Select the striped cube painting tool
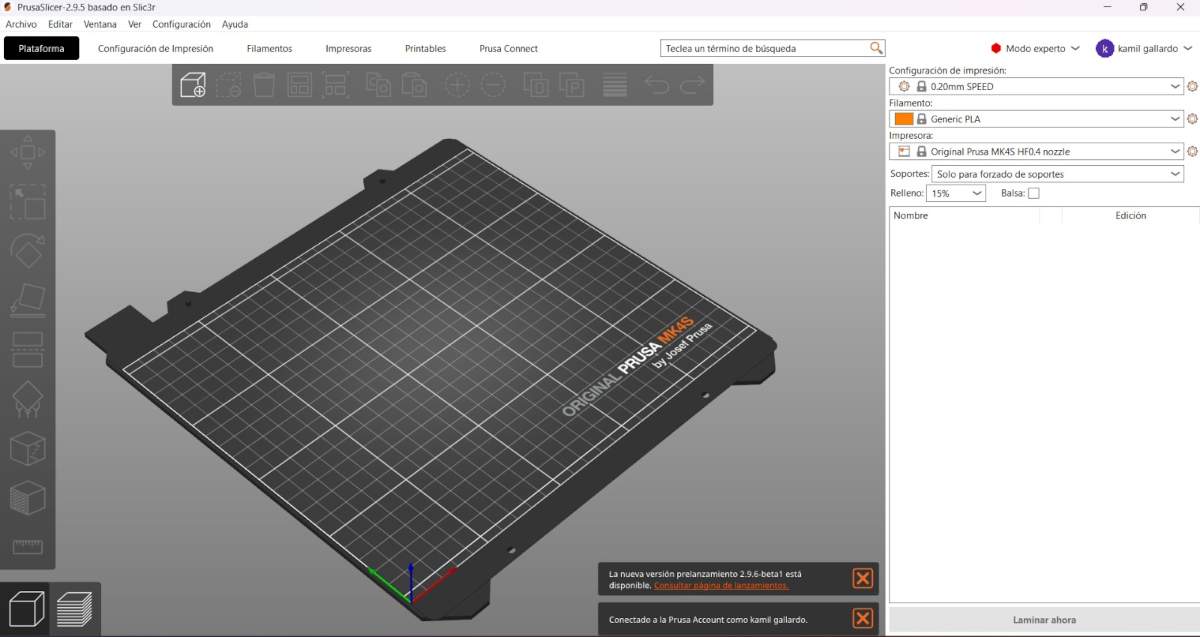 [27, 498]
